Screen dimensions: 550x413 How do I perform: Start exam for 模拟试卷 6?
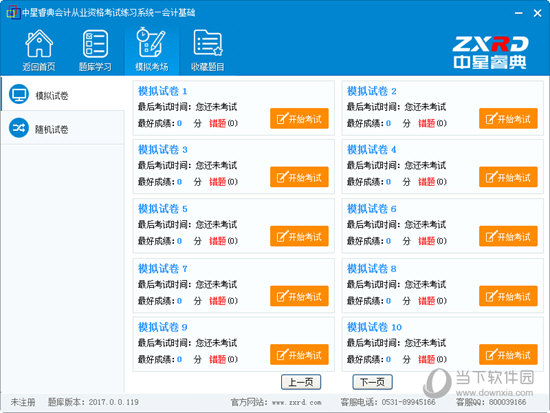[508, 237]
